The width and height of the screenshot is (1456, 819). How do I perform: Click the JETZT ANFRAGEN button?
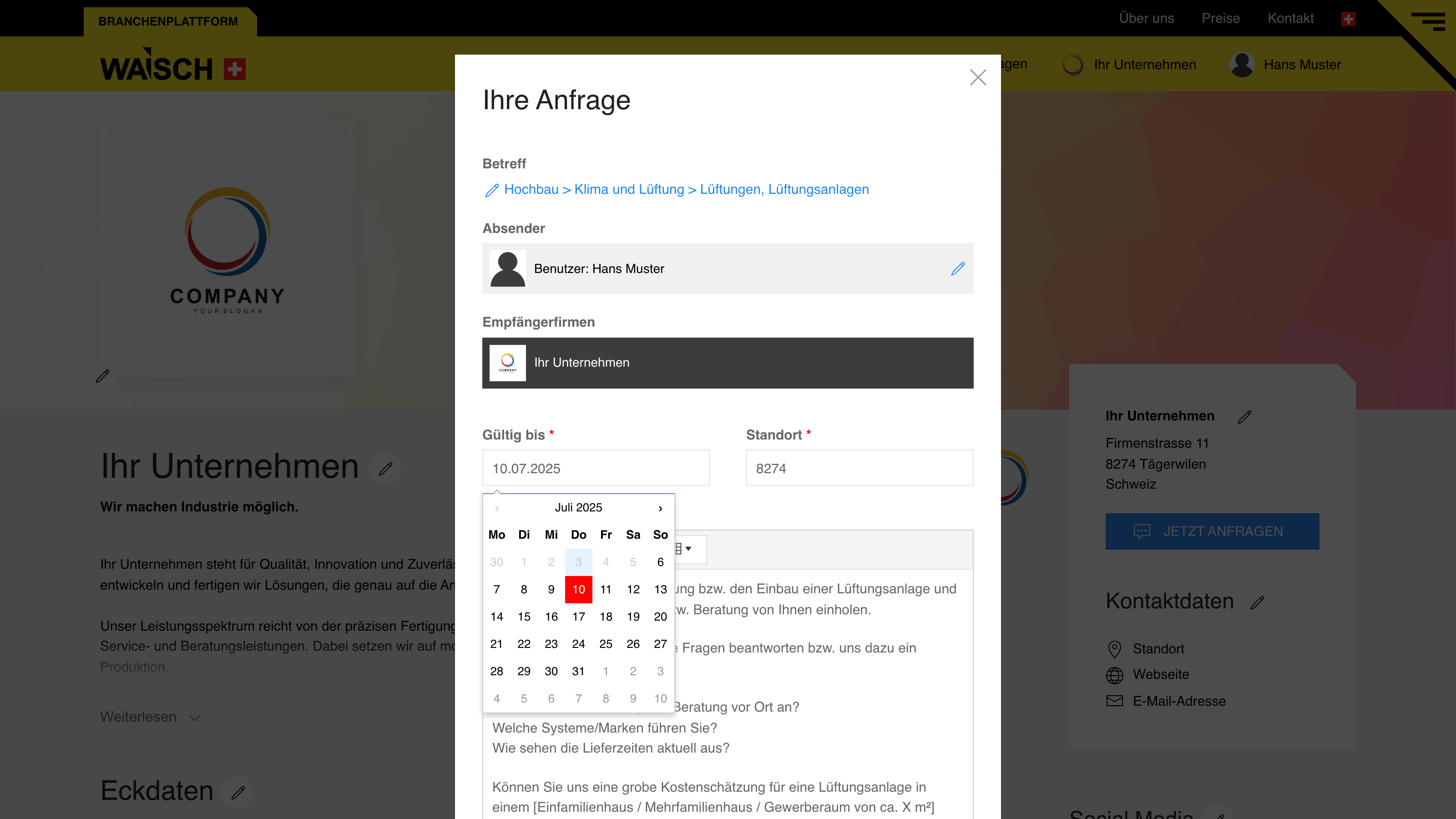pos(1213,531)
